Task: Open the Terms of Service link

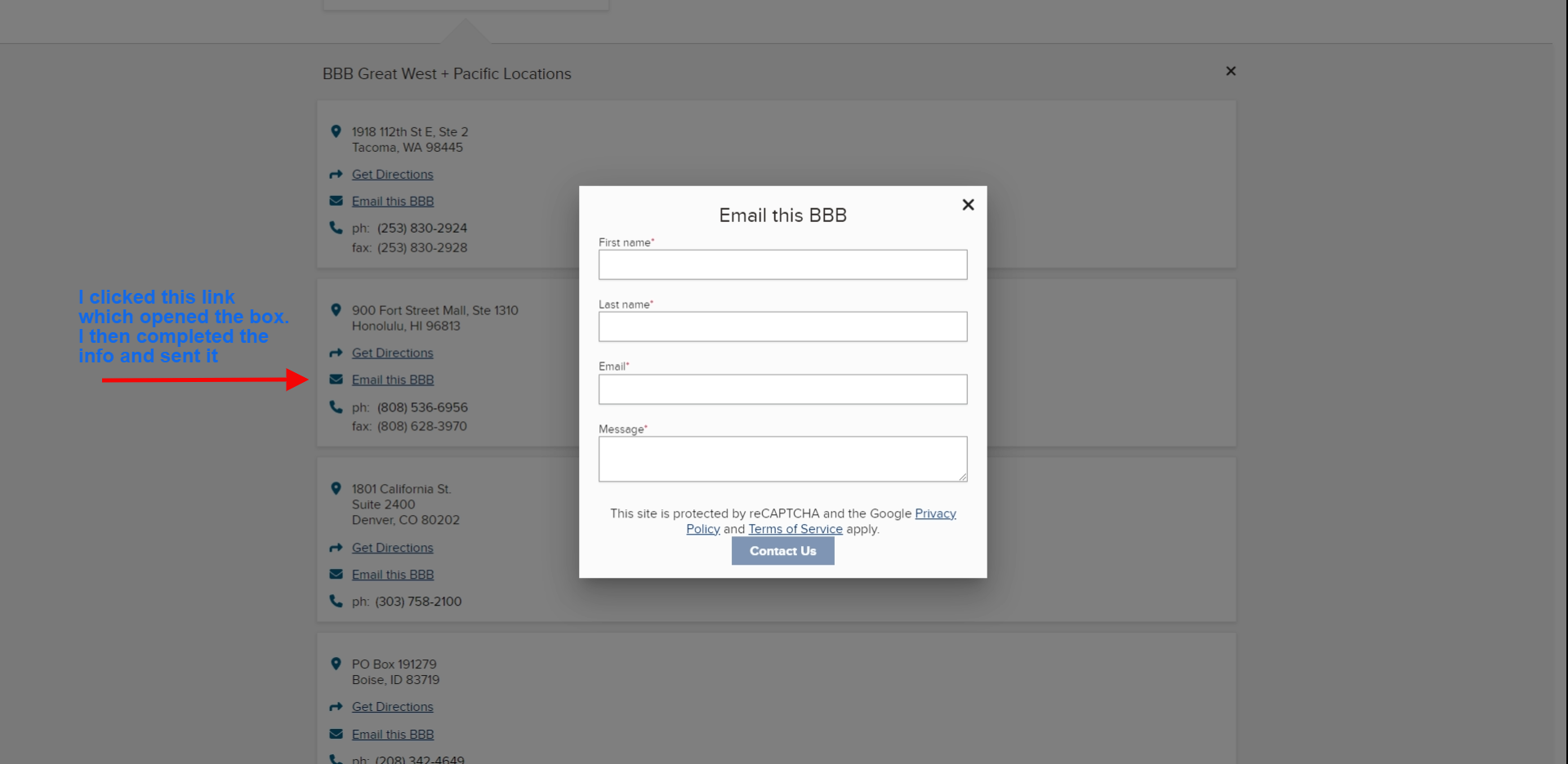Action: [x=795, y=529]
